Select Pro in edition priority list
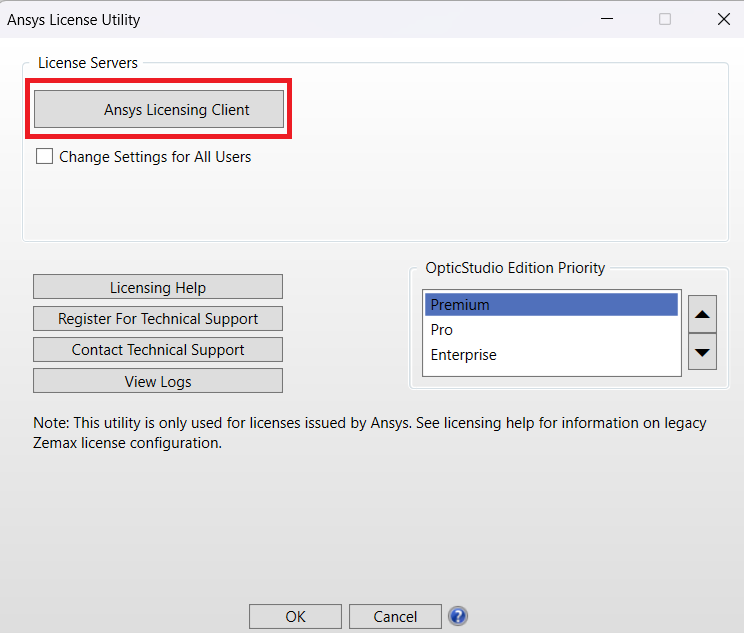 (x=551, y=330)
